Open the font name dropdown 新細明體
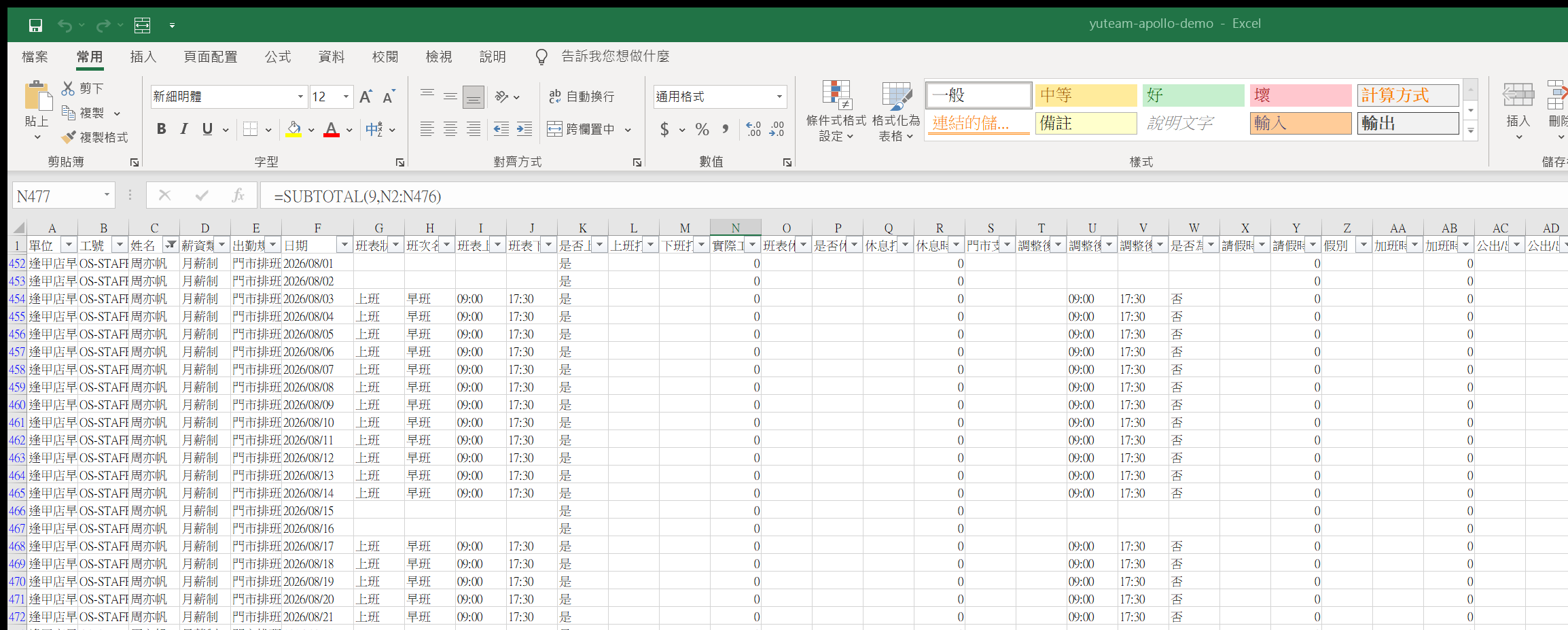 point(300,97)
